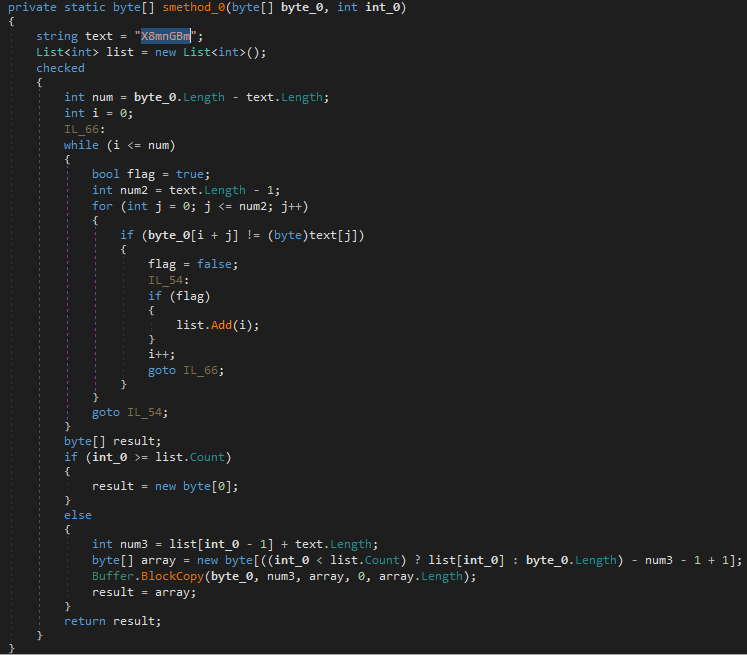Click the highlighted "X8mnGBm" string literal
Screen dimensions: 747x655
pyautogui.click(x=165, y=36)
